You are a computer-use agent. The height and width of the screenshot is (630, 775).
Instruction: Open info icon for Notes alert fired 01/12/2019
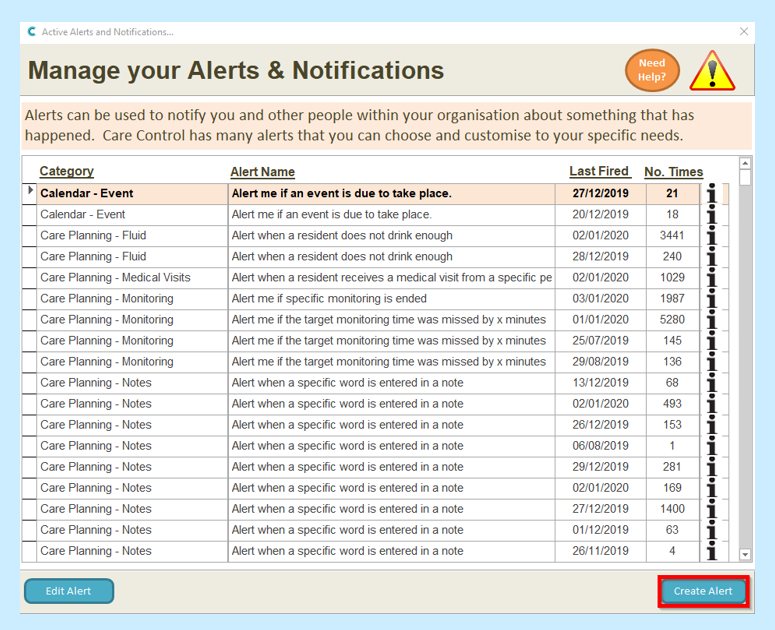712,530
